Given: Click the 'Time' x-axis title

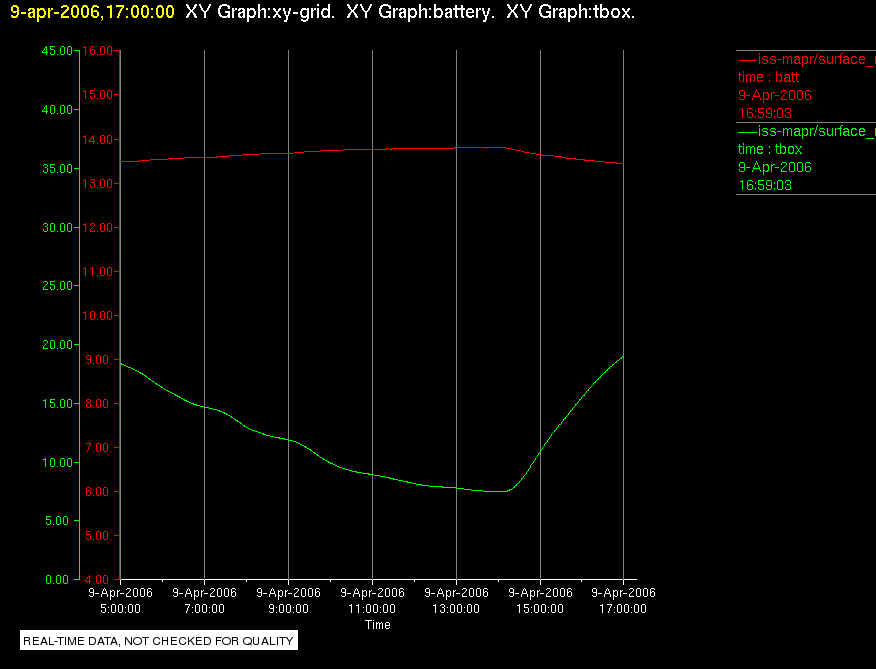Looking at the screenshot, I should point(378,625).
